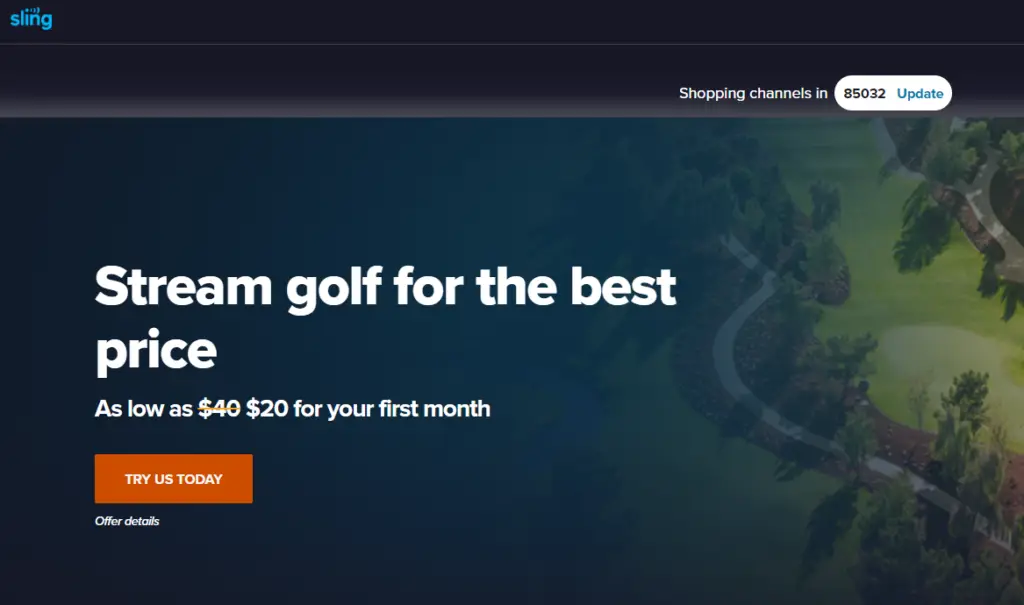The width and height of the screenshot is (1024, 605).
Task: Click the words "the best" in the headline
Action: point(576,286)
